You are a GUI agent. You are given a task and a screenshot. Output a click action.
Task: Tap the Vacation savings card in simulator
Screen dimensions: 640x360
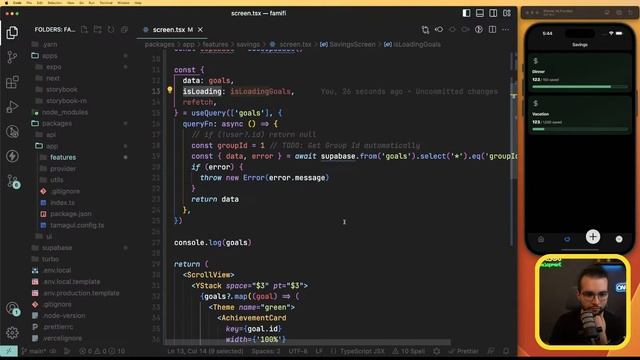580,115
